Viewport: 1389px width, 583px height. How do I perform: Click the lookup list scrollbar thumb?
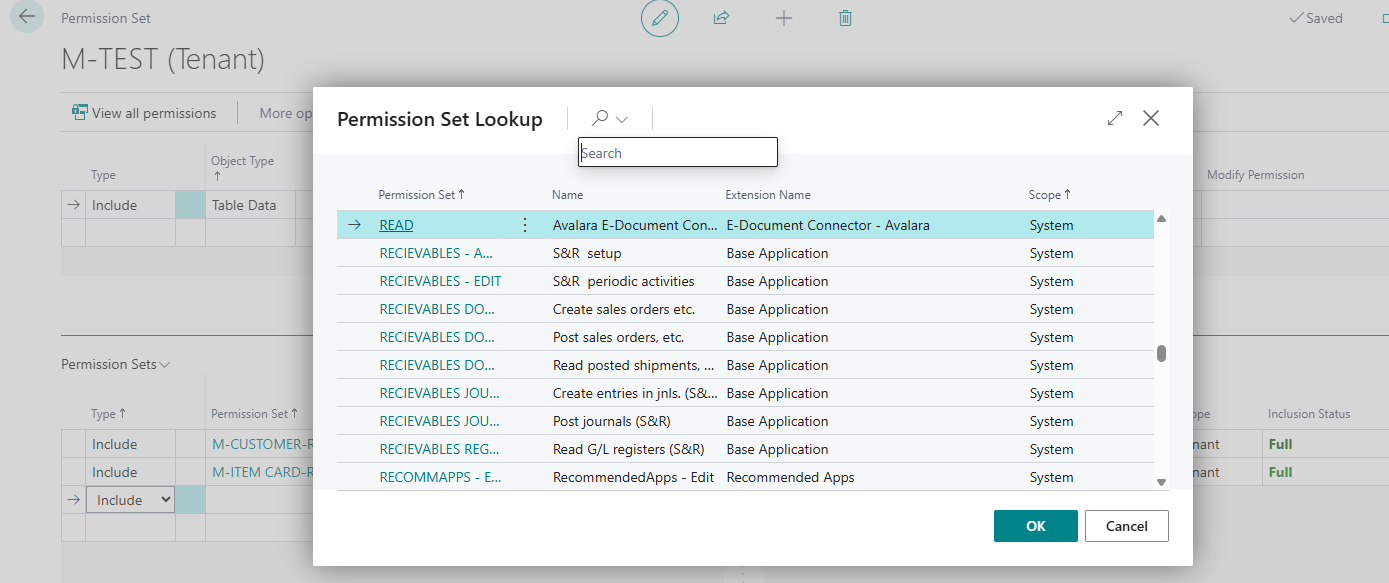tap(1161, 353)
